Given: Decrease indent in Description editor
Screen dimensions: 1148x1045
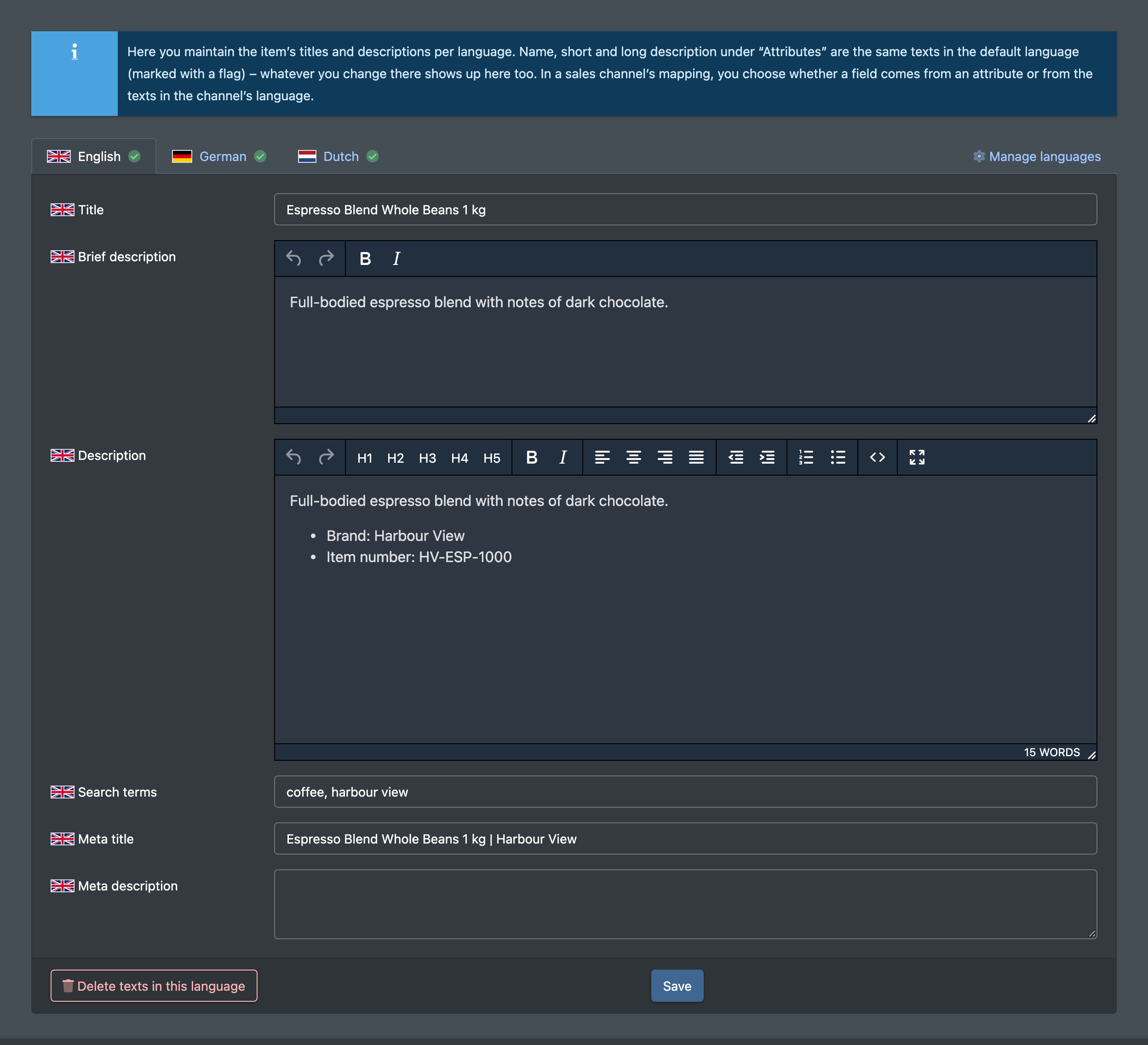Looking at the screenshot, I should click(736, 457).
